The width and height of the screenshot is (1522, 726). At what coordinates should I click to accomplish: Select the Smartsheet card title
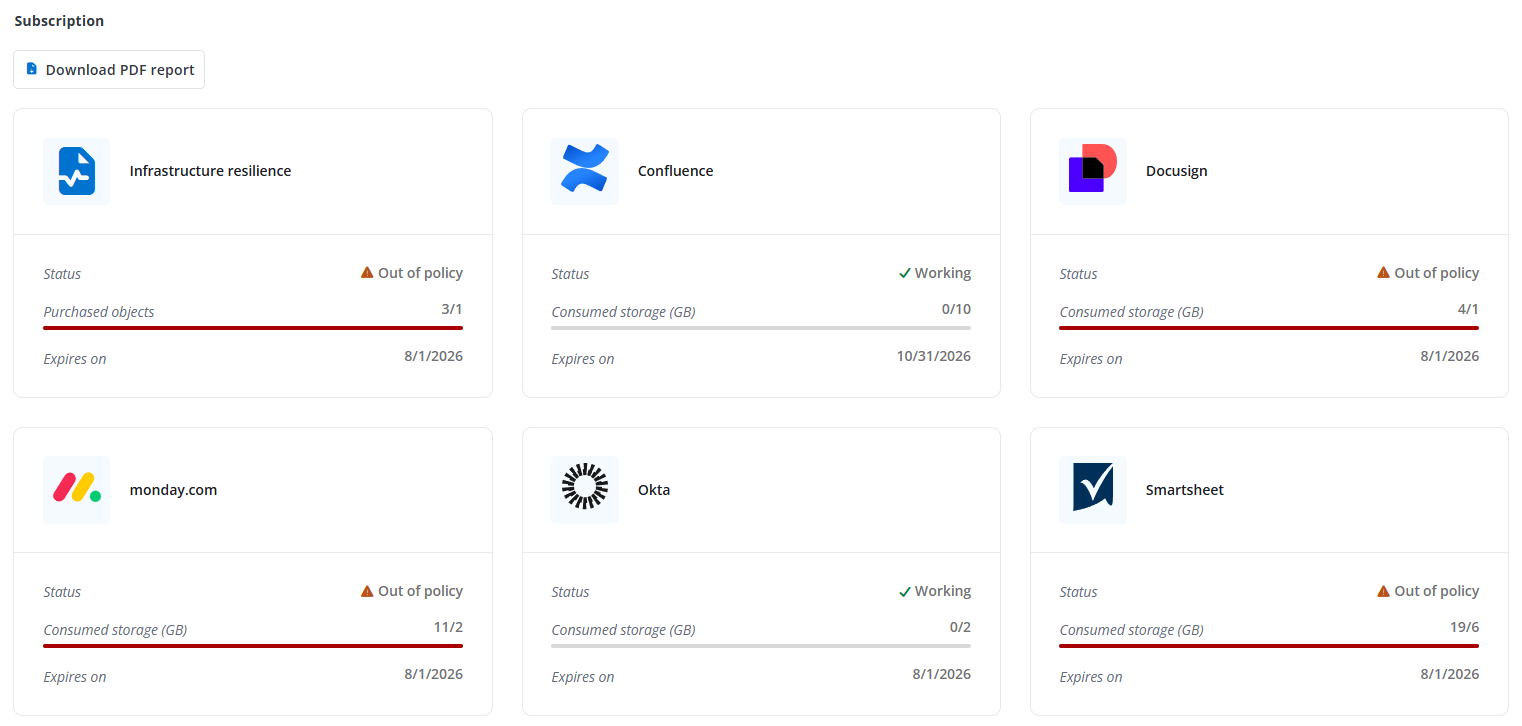coord(1184,490)
